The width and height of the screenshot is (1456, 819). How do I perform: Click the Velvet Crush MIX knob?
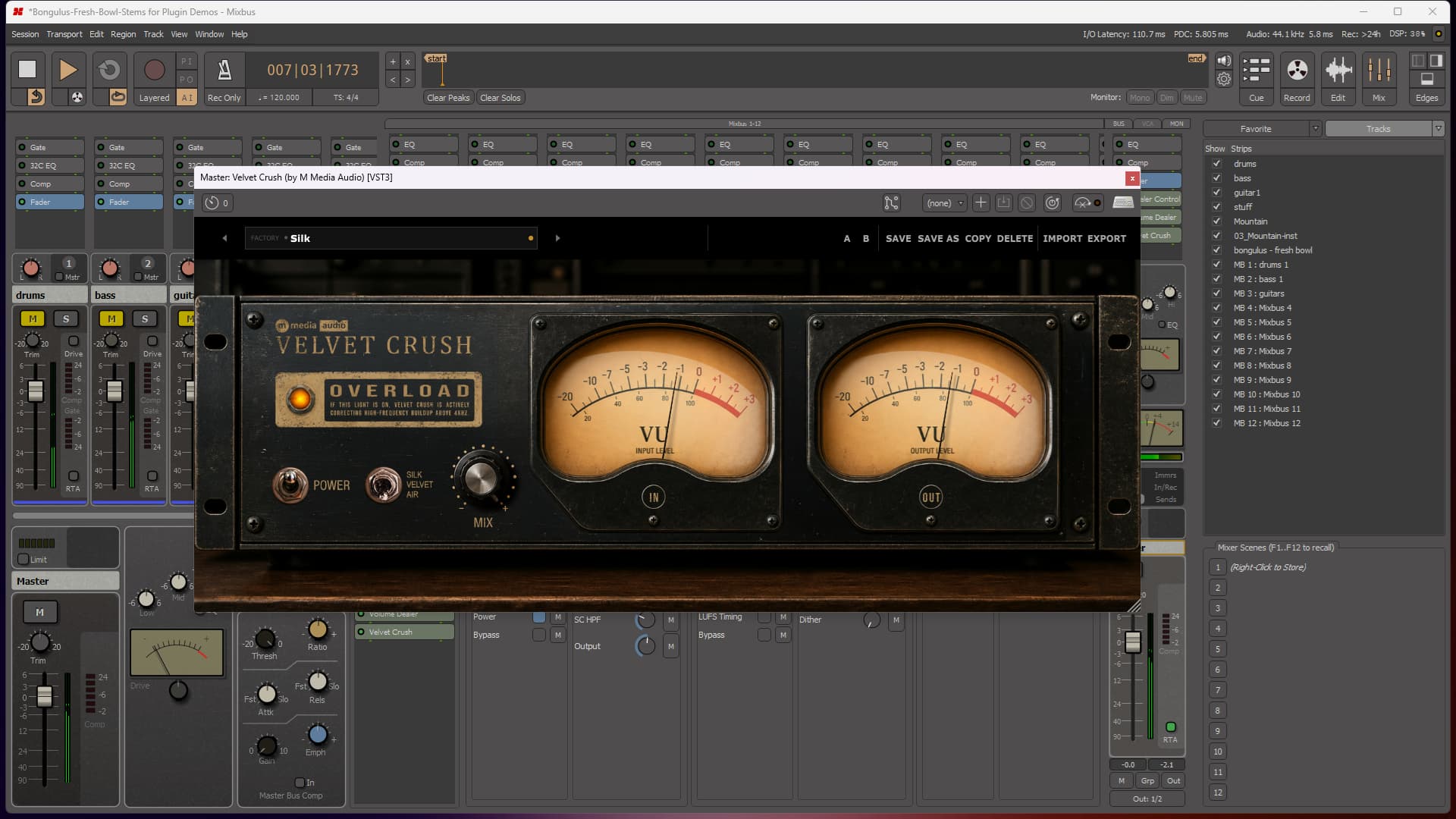(481, 479)
